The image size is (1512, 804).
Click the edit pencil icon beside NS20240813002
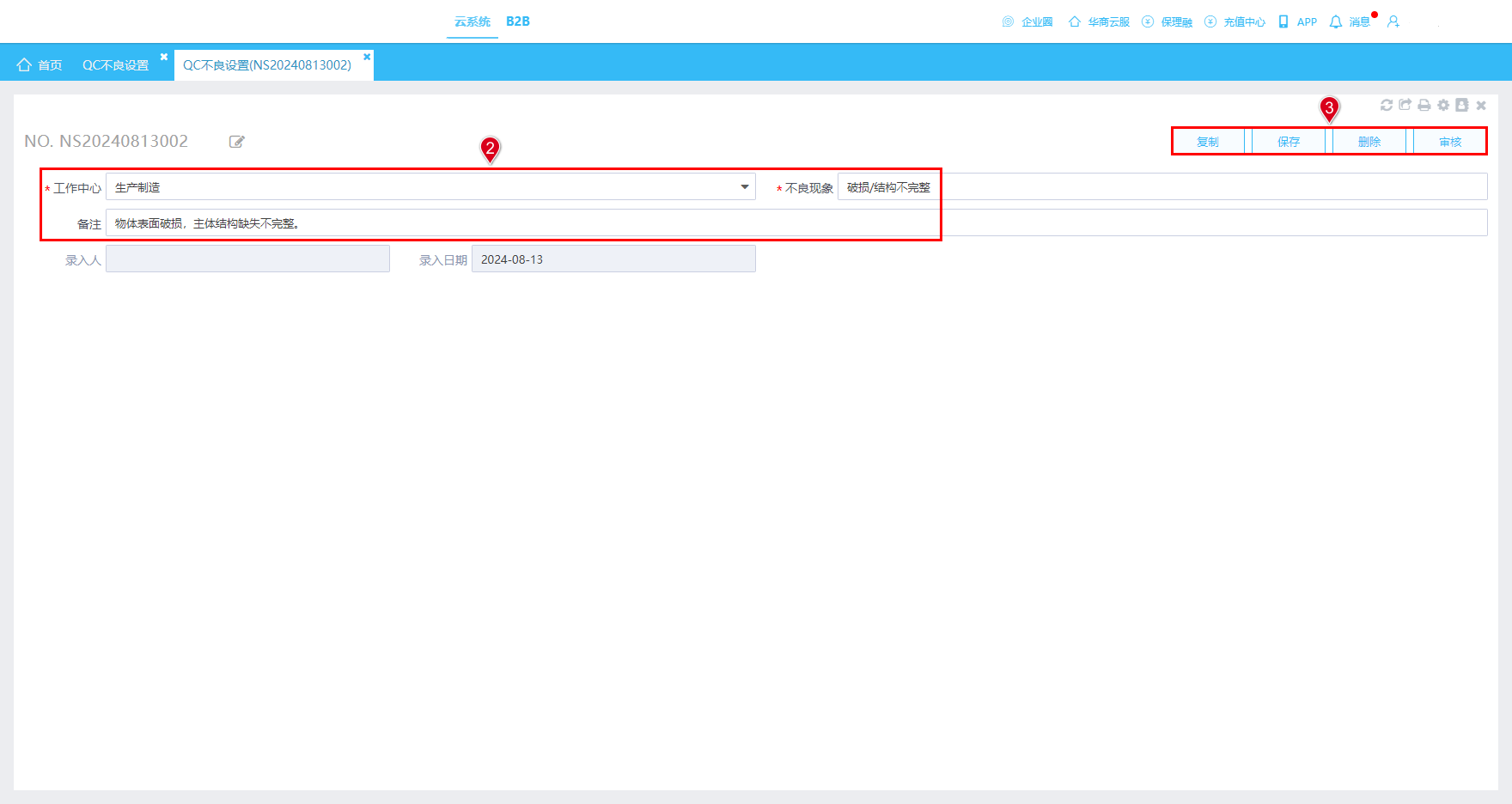(237, 142)
